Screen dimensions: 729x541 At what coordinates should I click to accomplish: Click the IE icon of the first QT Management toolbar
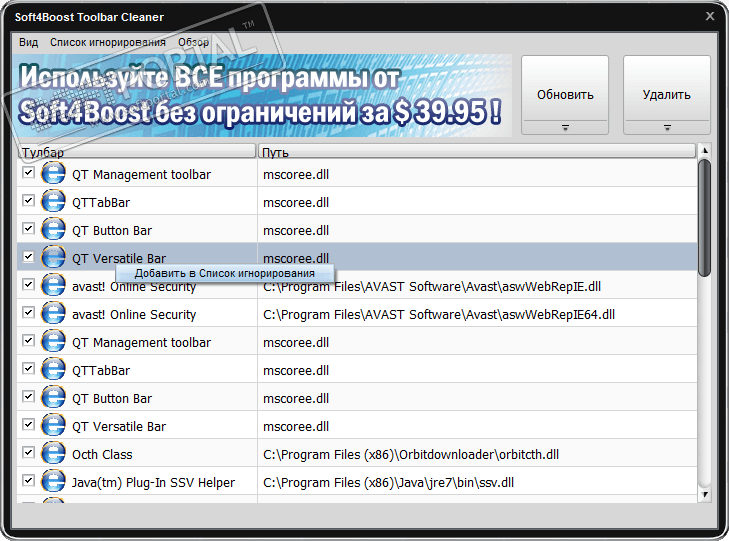(x=53, y=173)
